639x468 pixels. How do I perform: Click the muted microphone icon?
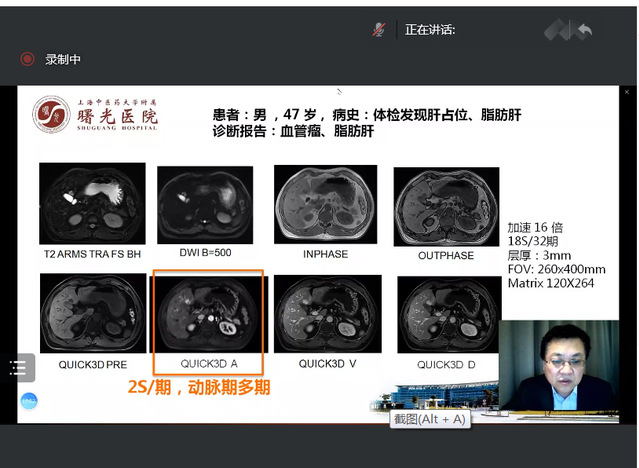[379, 30]
